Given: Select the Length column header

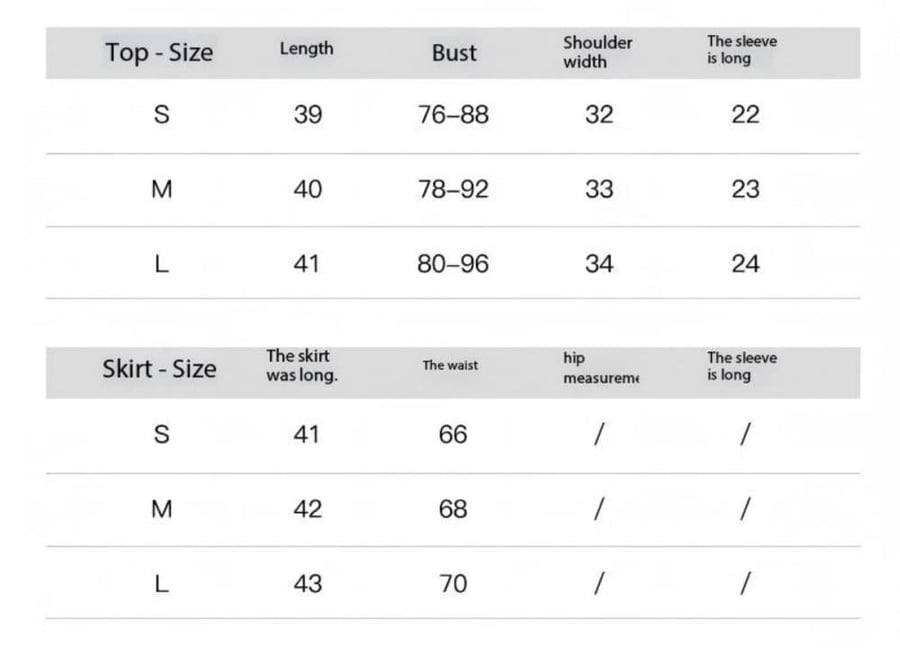Looking at the screenshot, I should point(307,49).
